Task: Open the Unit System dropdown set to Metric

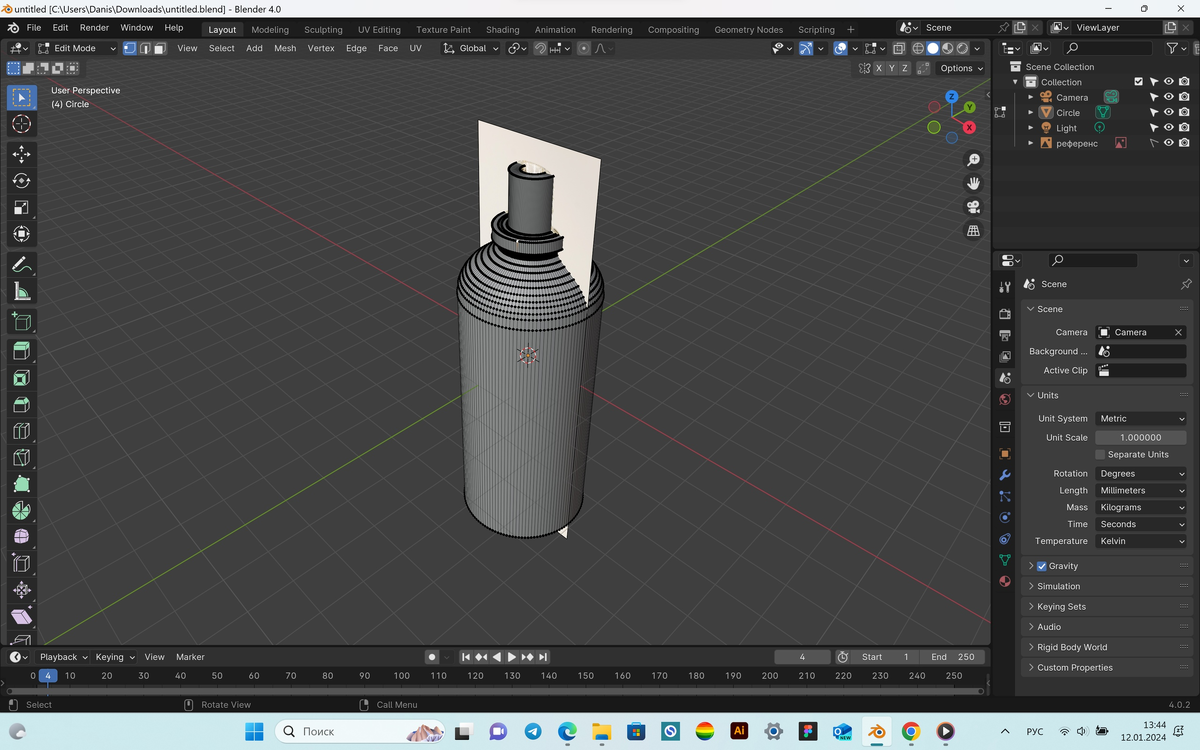Action: click(1140, 418)
